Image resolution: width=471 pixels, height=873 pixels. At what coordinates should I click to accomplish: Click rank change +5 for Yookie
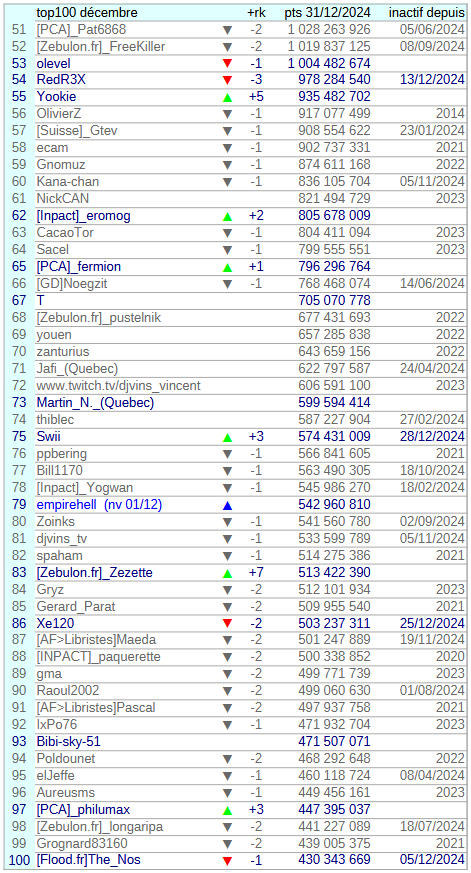pos(256,97)
